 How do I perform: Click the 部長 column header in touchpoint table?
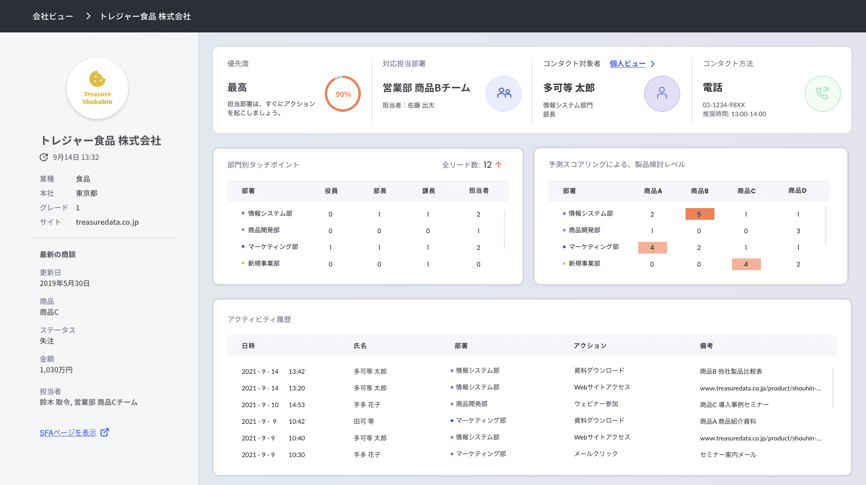click(x=379, y=191)
